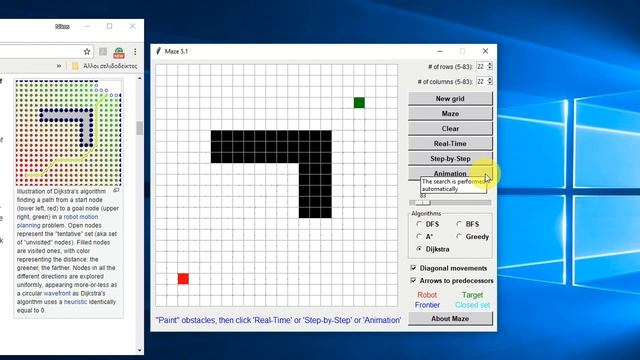Click the red robot start cell

[183, 279]
